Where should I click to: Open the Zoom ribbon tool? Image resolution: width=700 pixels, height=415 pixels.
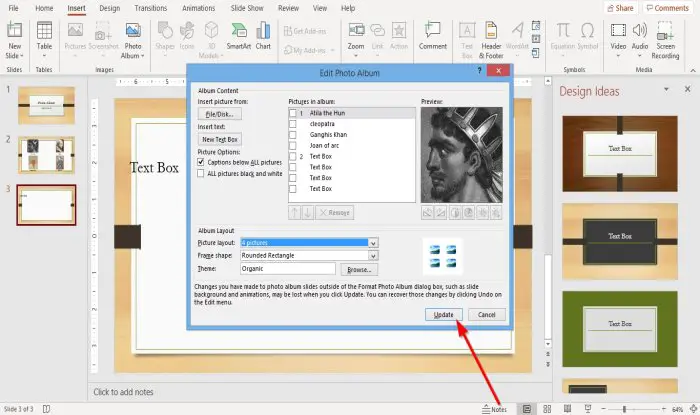tap(356, 40)
